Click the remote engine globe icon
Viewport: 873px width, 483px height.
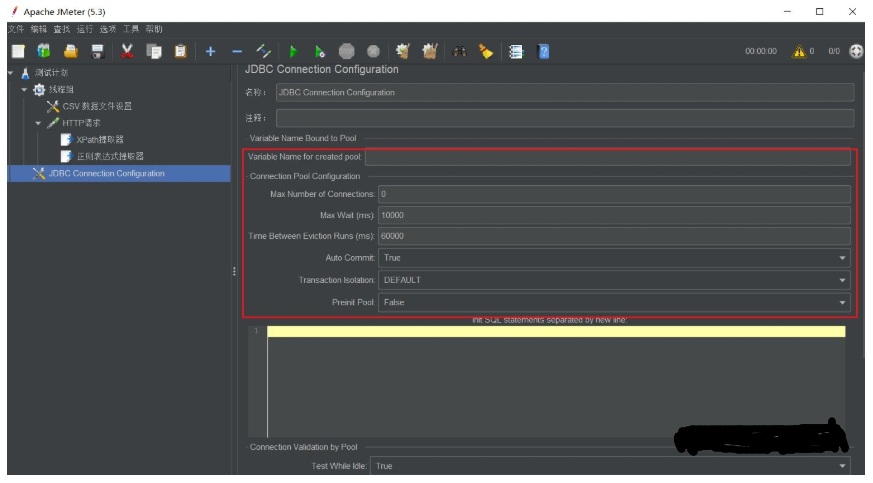tap(856, 51)
